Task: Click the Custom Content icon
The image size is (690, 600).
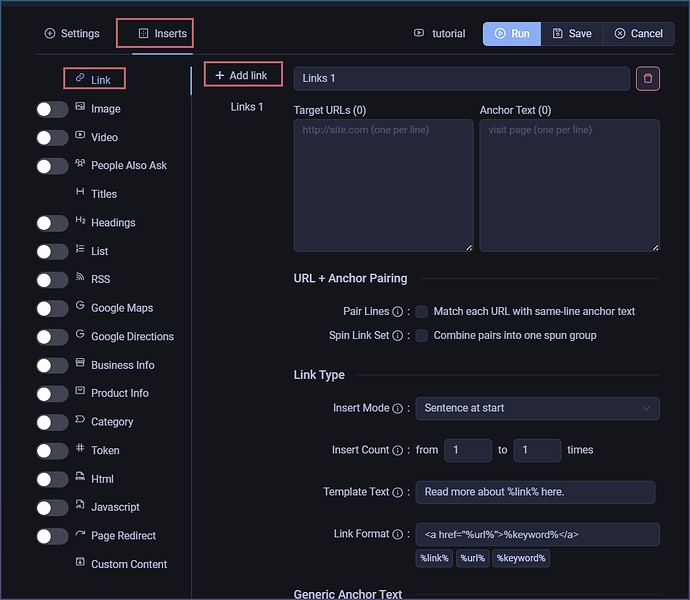Action: coord(80,562)
